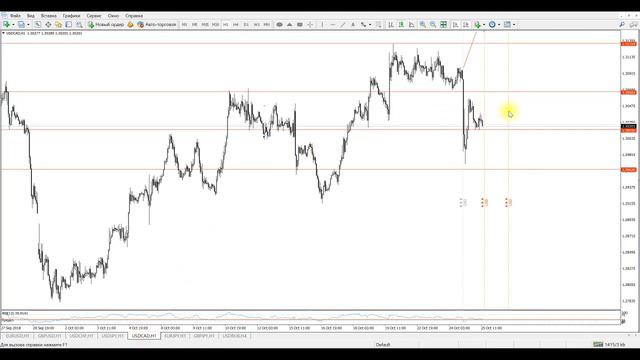The width and height of the screenshot is (640, 360).
Task: Open the Файл menu
Action: pyautogui.click(x=15, y=16)
